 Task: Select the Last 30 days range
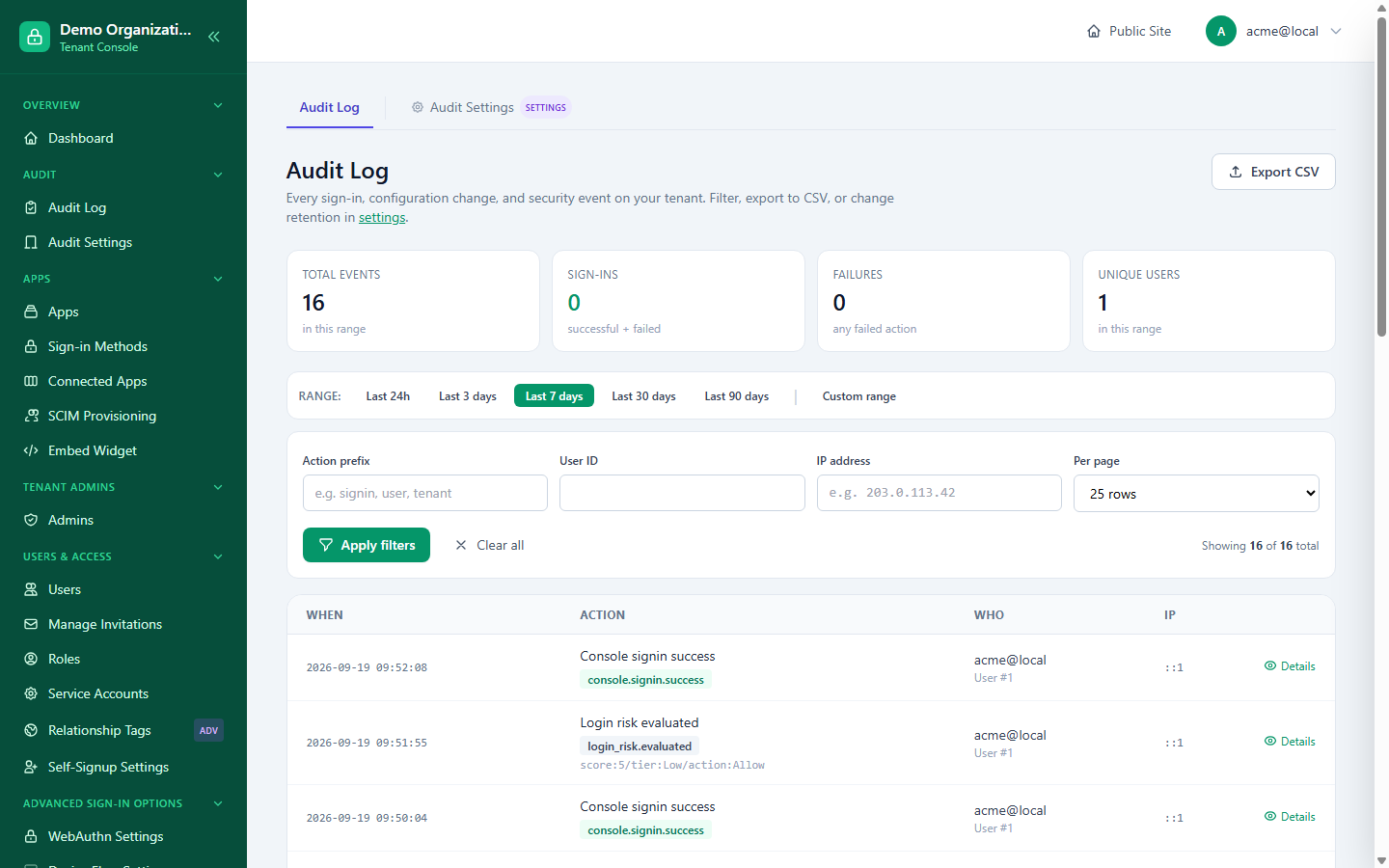point(643,396)
